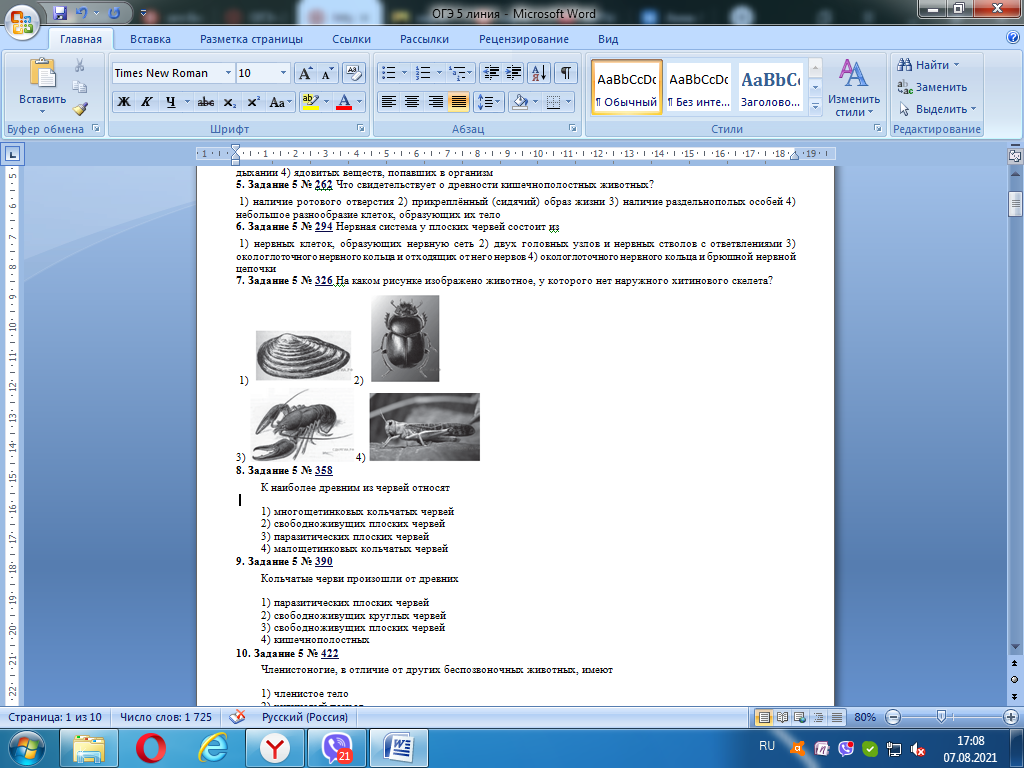The image size is (1024, 768).
Task: Select the Format Painter brush
Action: point(80,108)
